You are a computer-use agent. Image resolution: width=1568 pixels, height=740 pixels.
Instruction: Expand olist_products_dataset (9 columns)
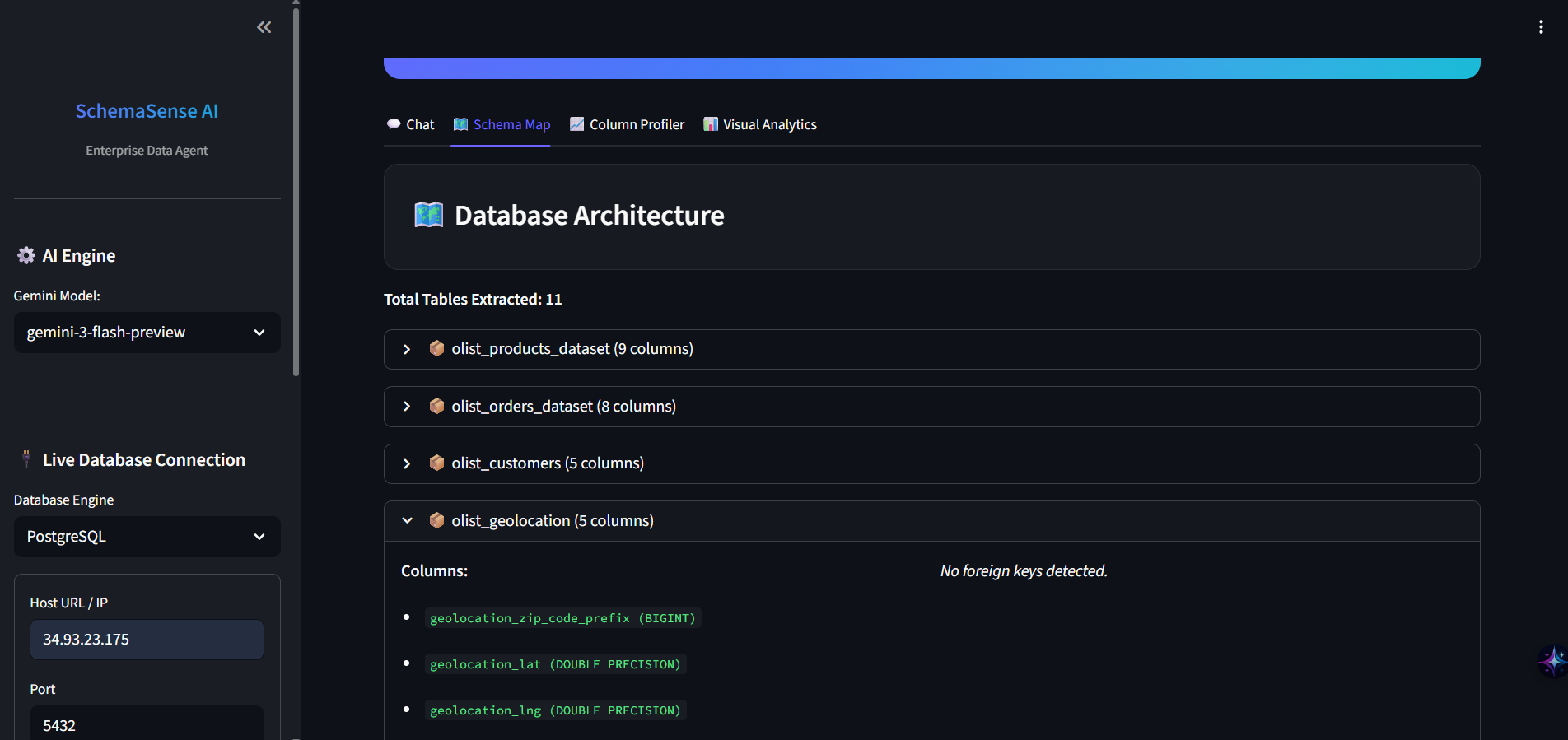tap(931, 349)
